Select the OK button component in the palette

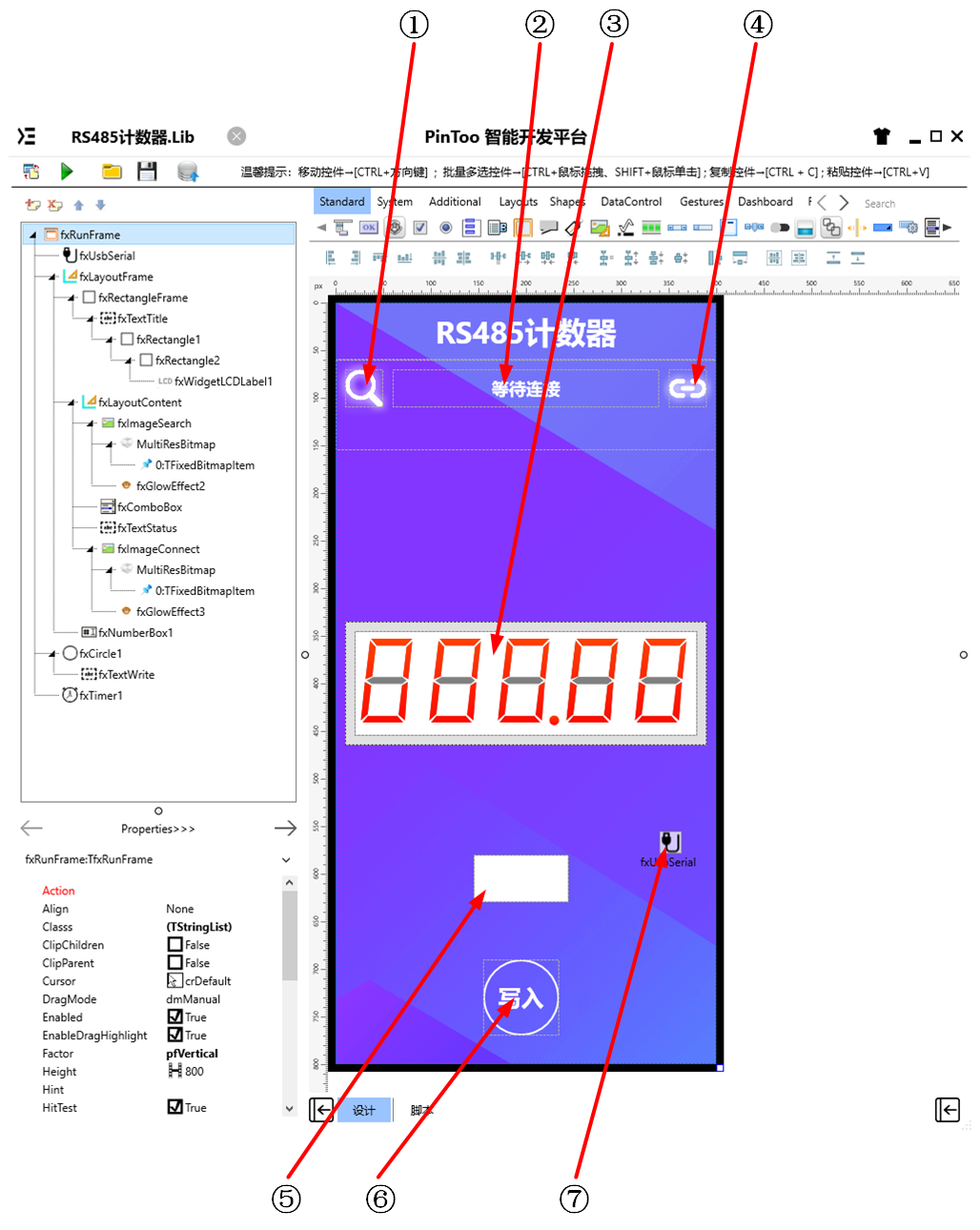point(369,227)
